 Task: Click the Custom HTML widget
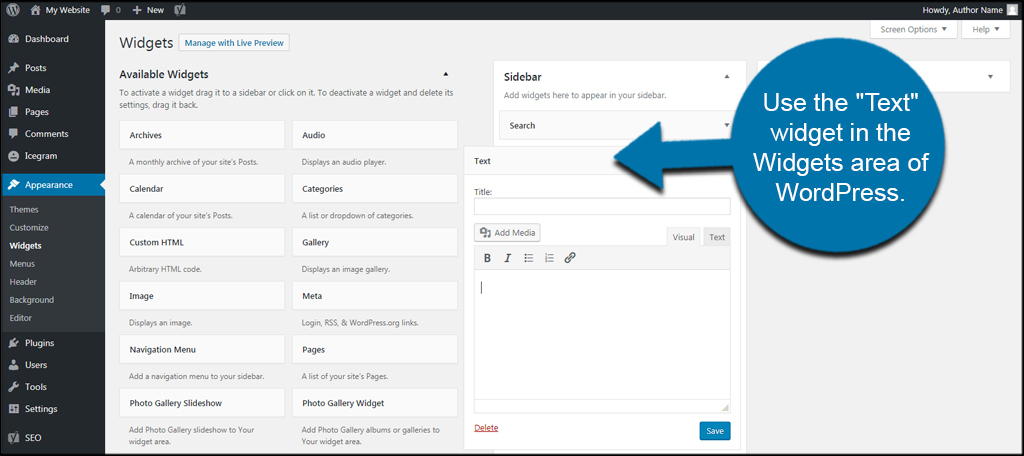pos(202,242)
